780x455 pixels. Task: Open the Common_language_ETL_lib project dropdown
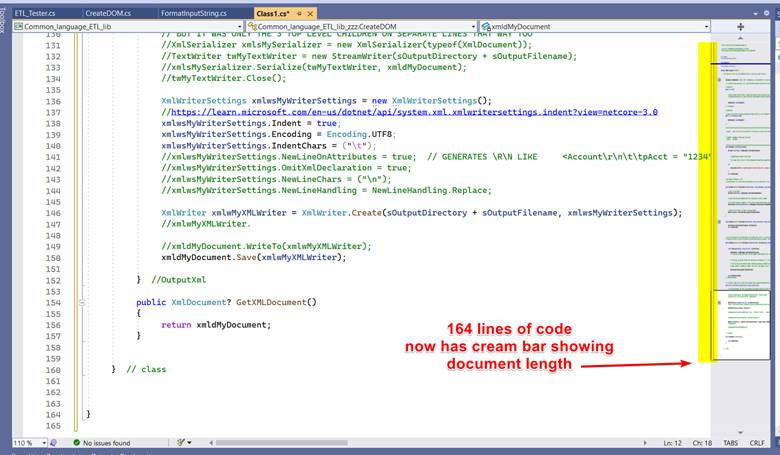click(x=128, y=26)
